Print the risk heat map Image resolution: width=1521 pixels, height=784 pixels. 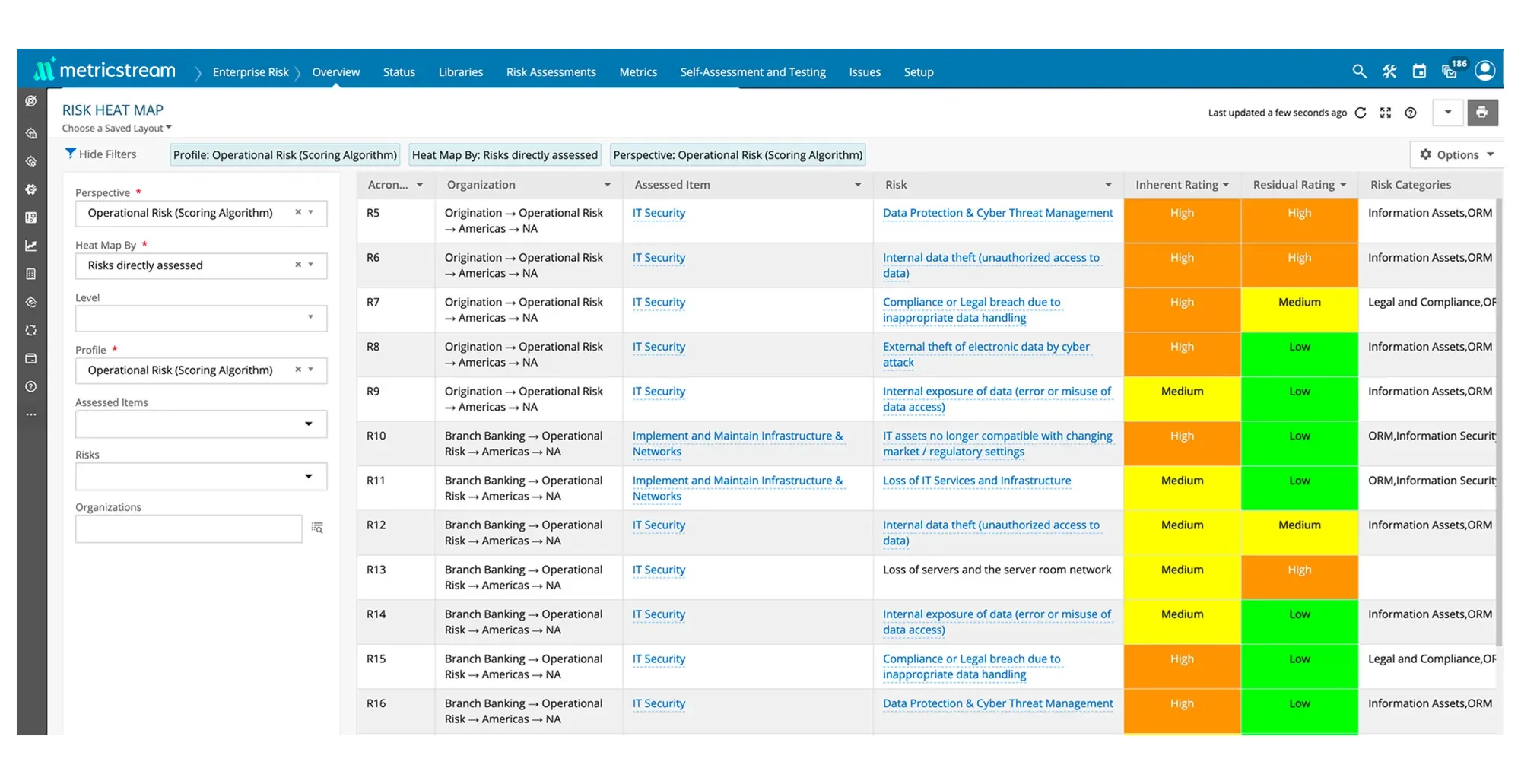click(1482, 113)
